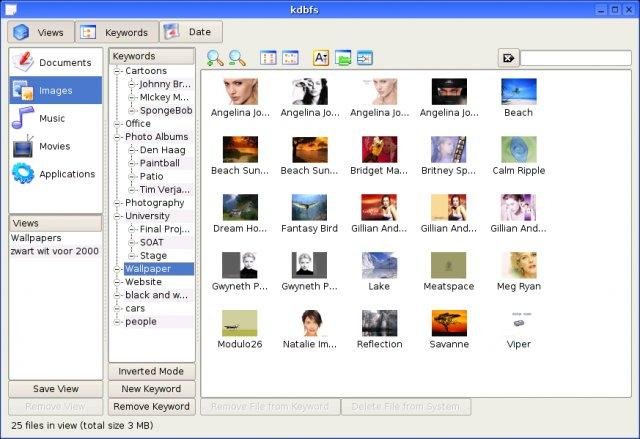Click the New Keyword button
640x439 pixels.
151,389
